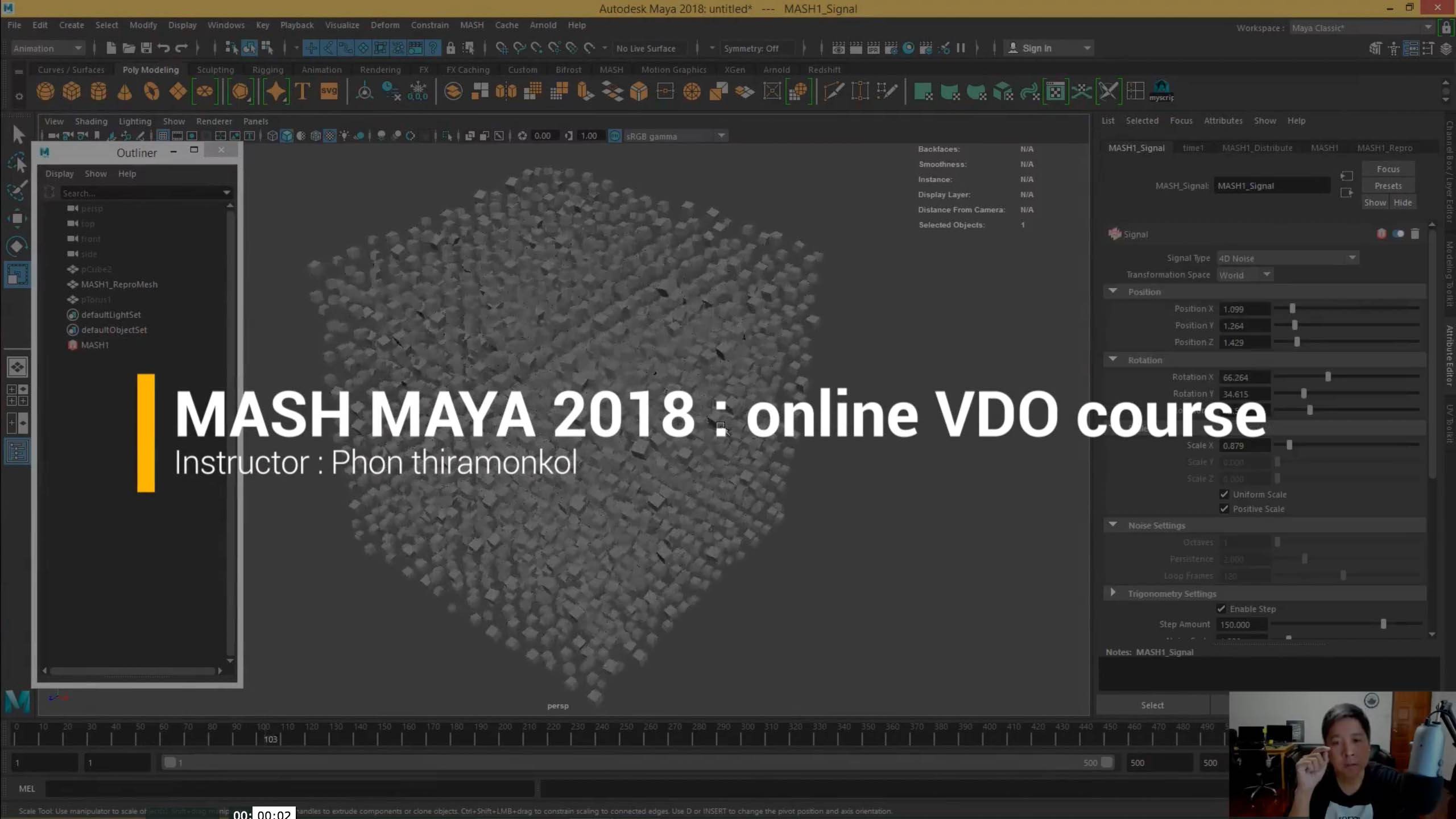Expand Trigonometry Settings section

point(1113,593)
